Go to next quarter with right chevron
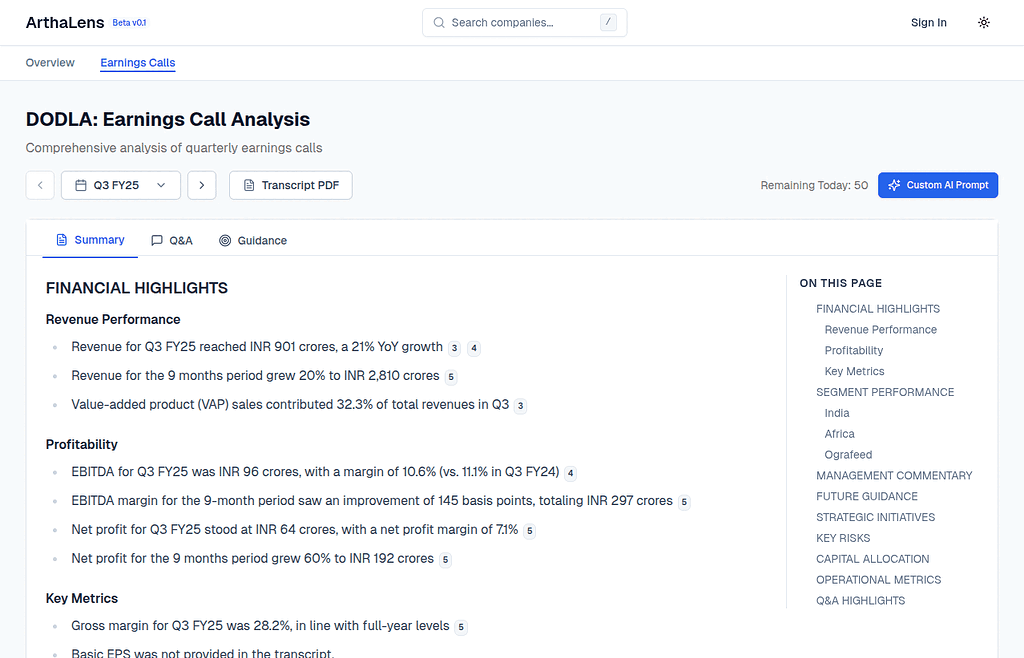 pyautogui.click(x=202, y=185)
